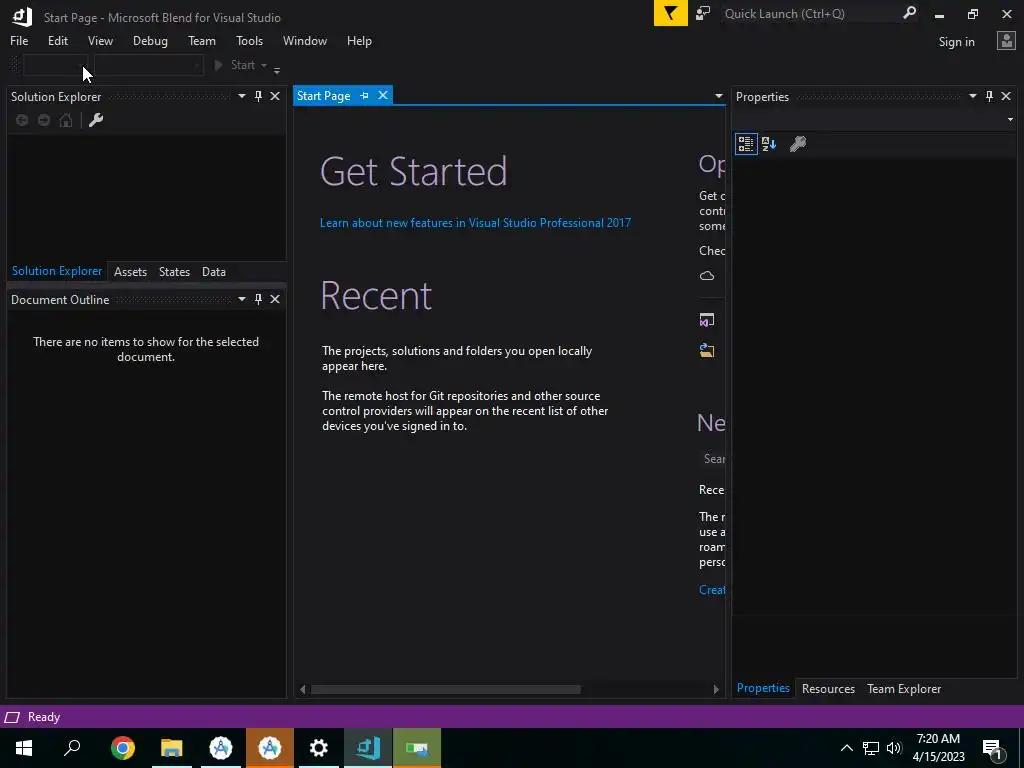Screen dimensions: 1024x768
Task: Open Learn about new features link
Action: tap(475, 223)
